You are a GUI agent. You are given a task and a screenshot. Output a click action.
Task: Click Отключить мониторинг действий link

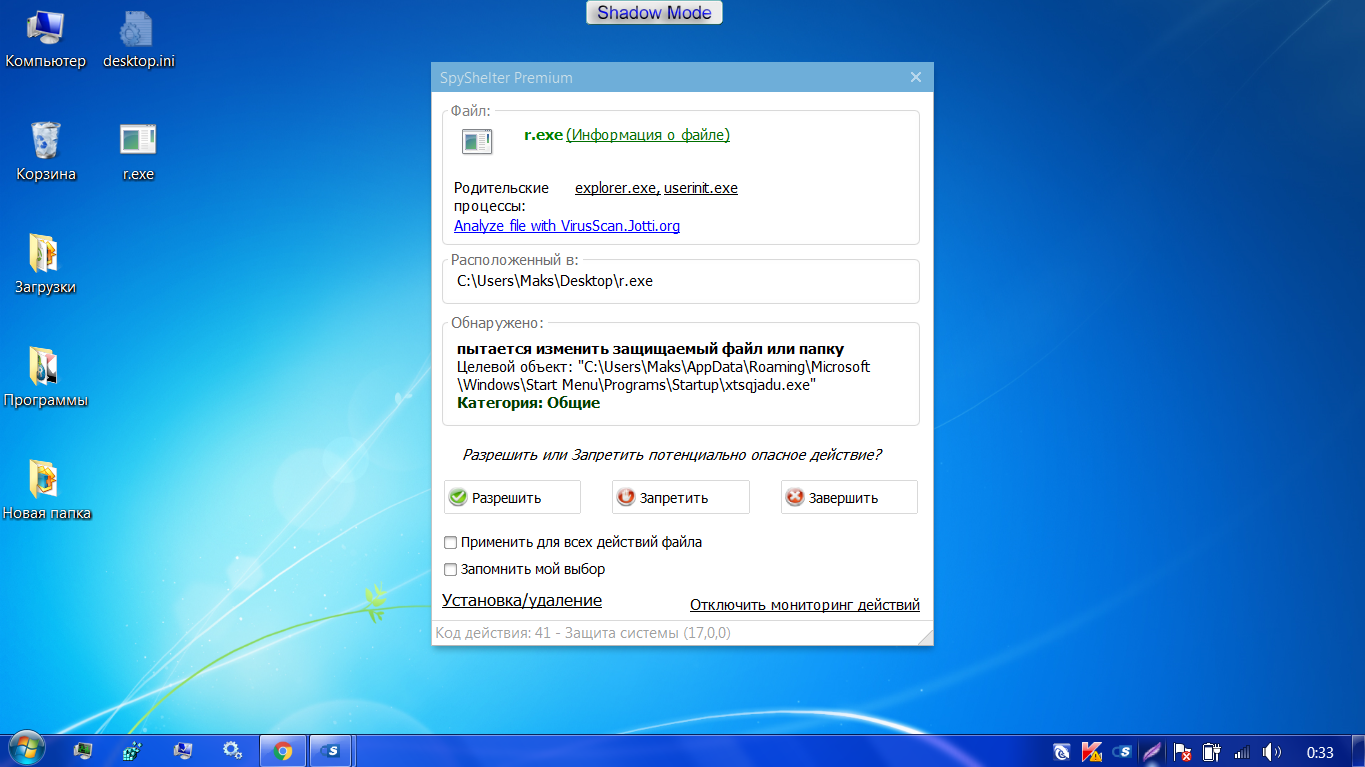tap(805, 605)
